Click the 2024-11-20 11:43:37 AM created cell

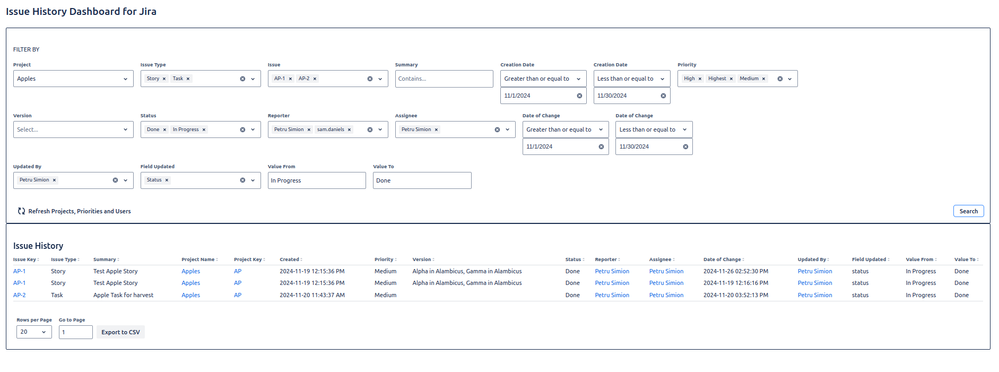click(x=312, y=295)
